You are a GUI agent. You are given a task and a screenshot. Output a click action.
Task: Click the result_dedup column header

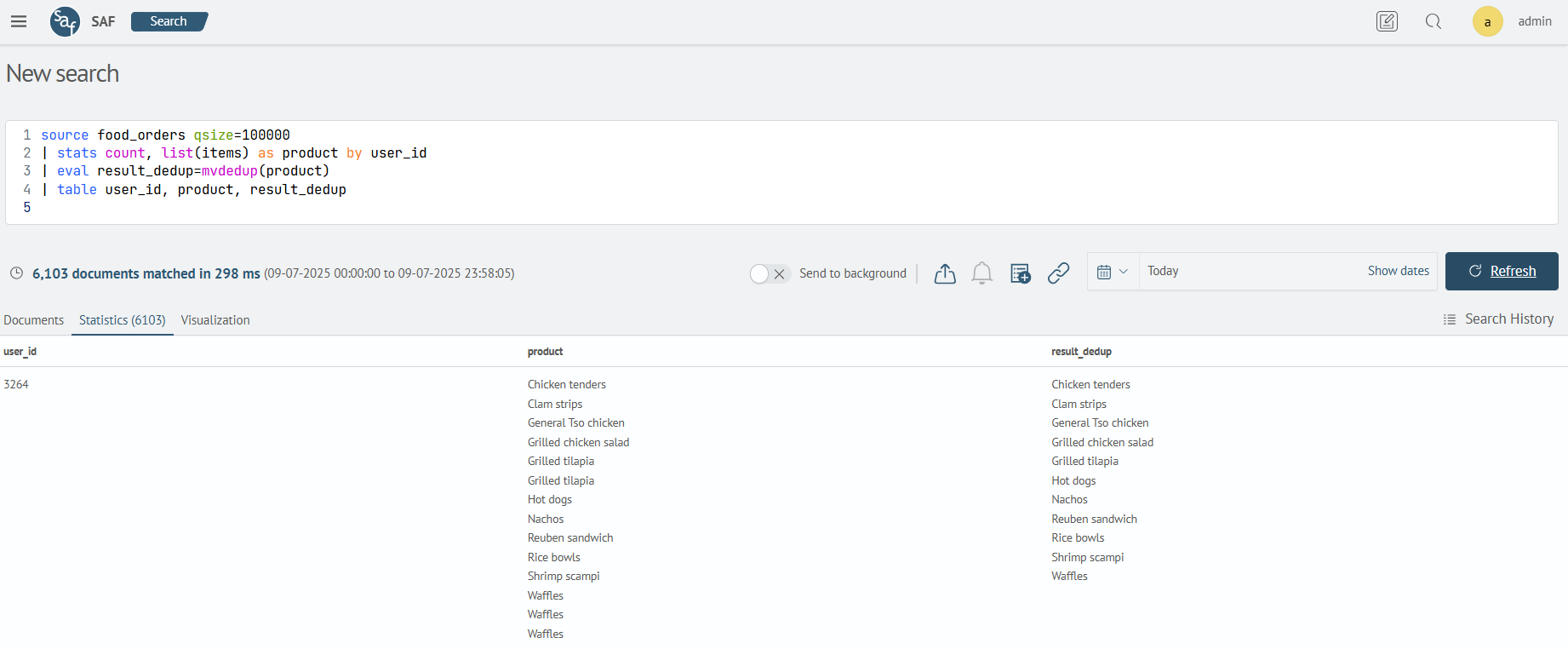click(1082, 352)
